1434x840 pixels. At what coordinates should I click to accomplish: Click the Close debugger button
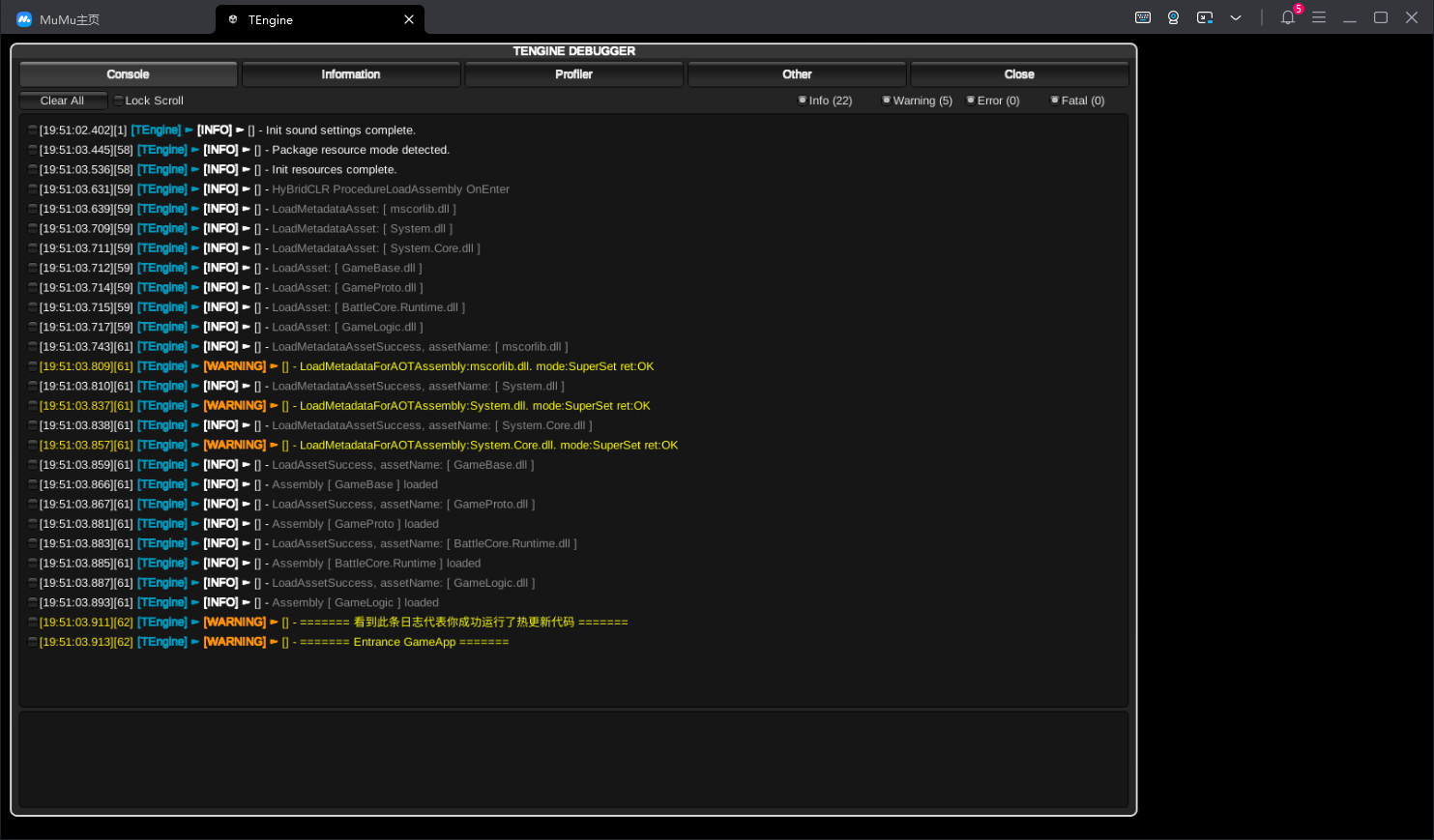(1019, 74)
